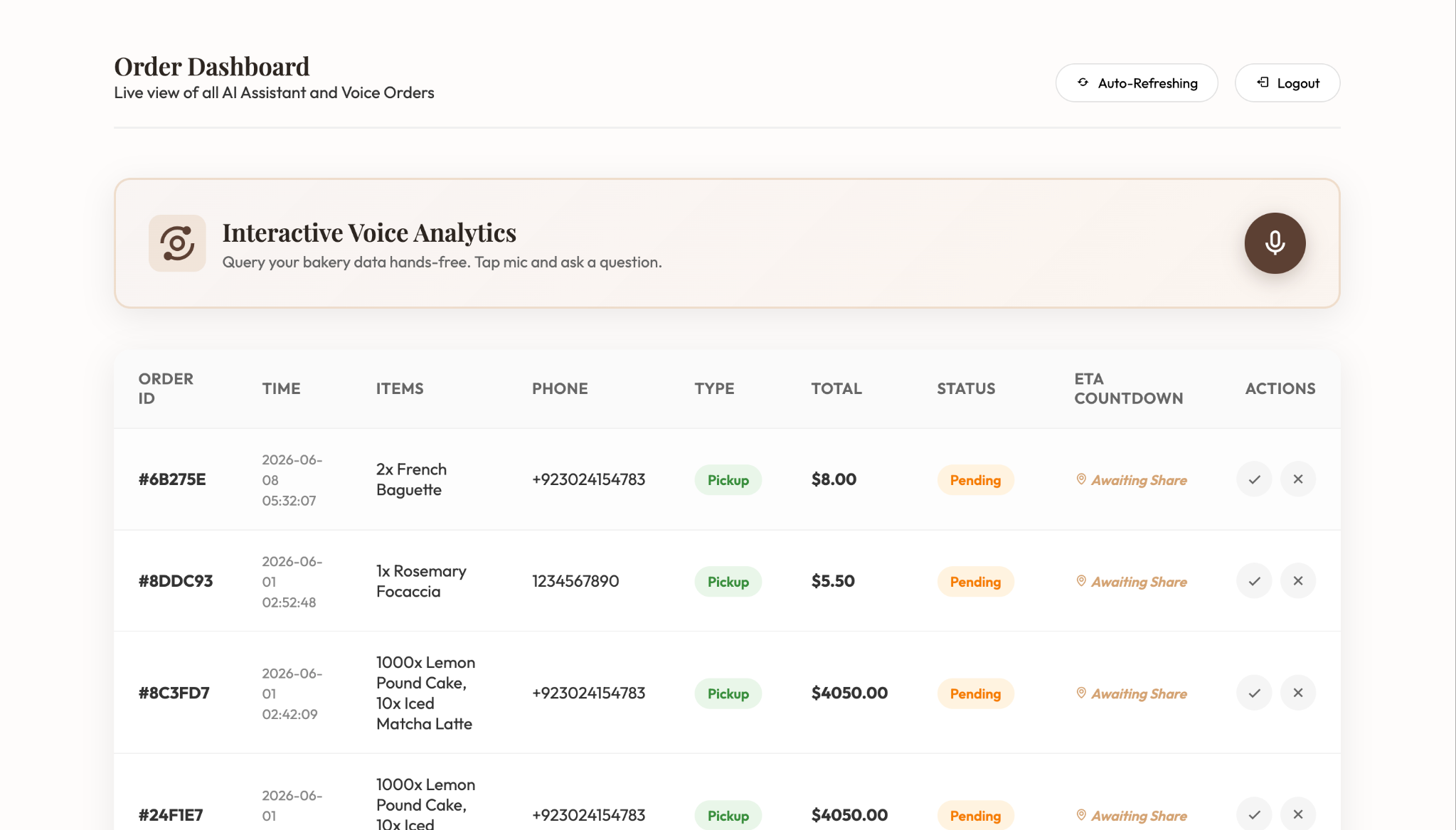Click items cell of order #24F1E7
The image size is (1456, 830).
click(x=425, y=804)
